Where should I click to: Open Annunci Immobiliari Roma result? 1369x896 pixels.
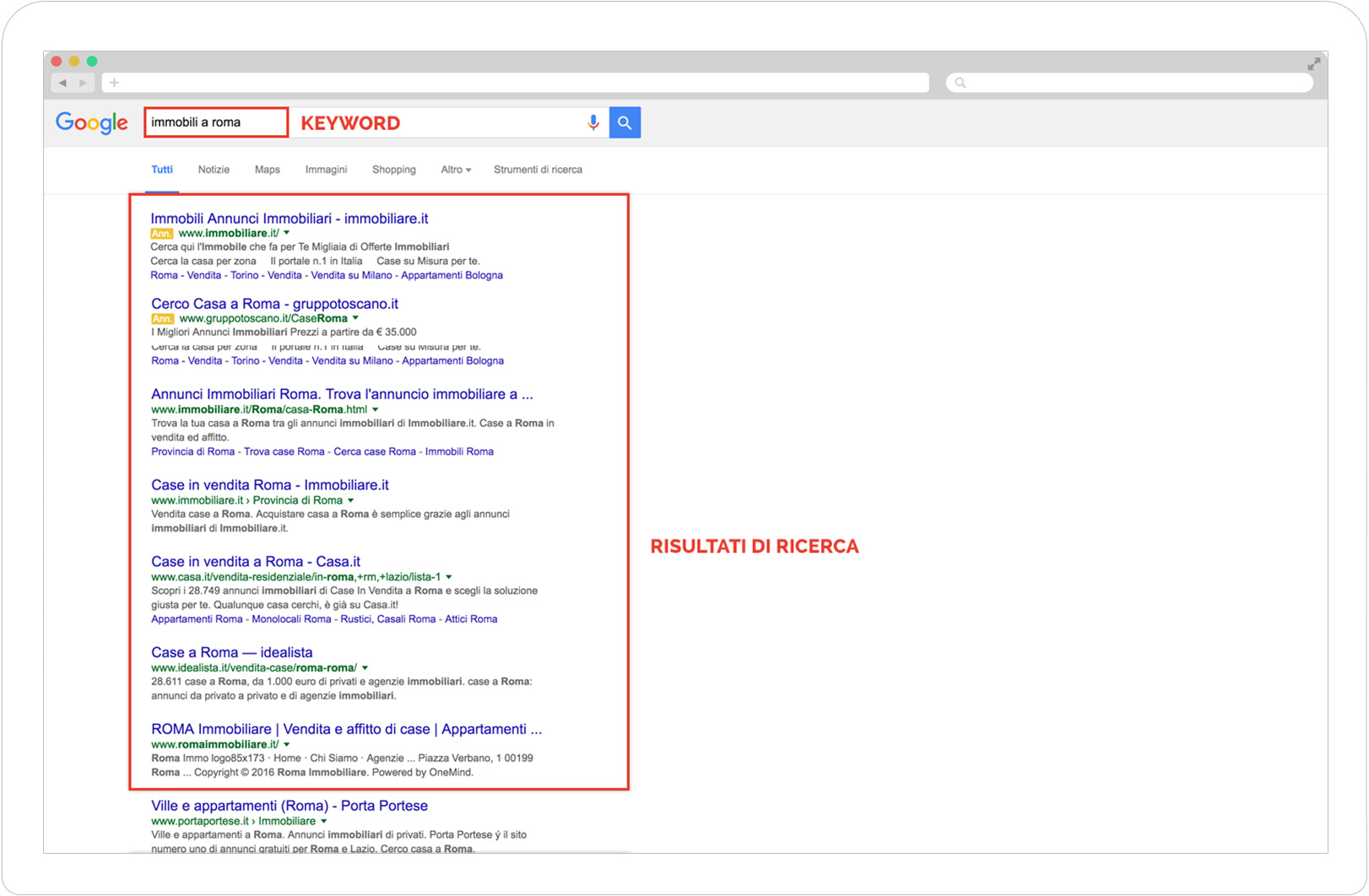point(342,394)
